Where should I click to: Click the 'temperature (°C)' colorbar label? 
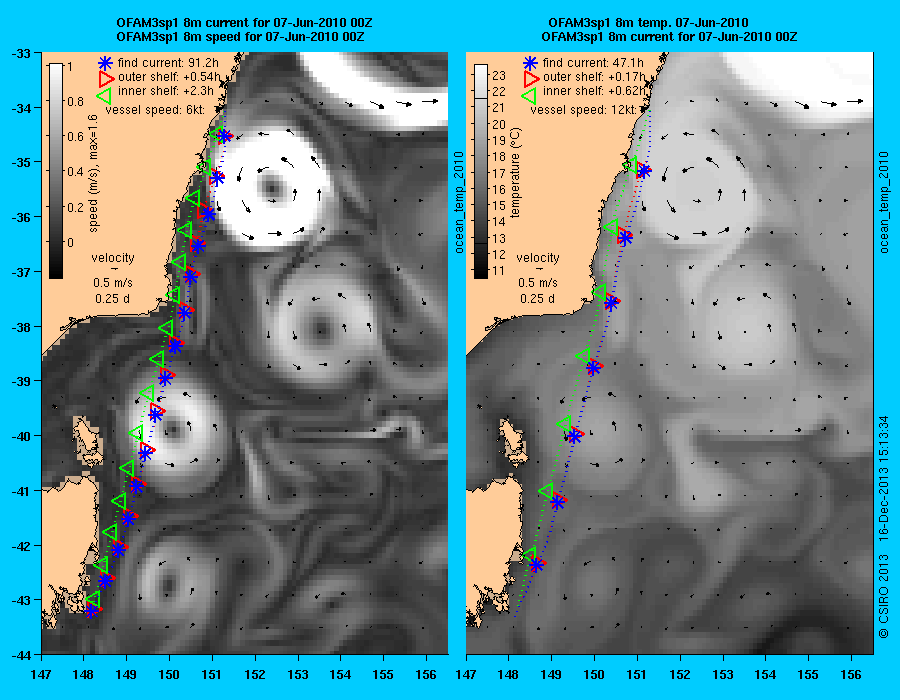point(515,172)
